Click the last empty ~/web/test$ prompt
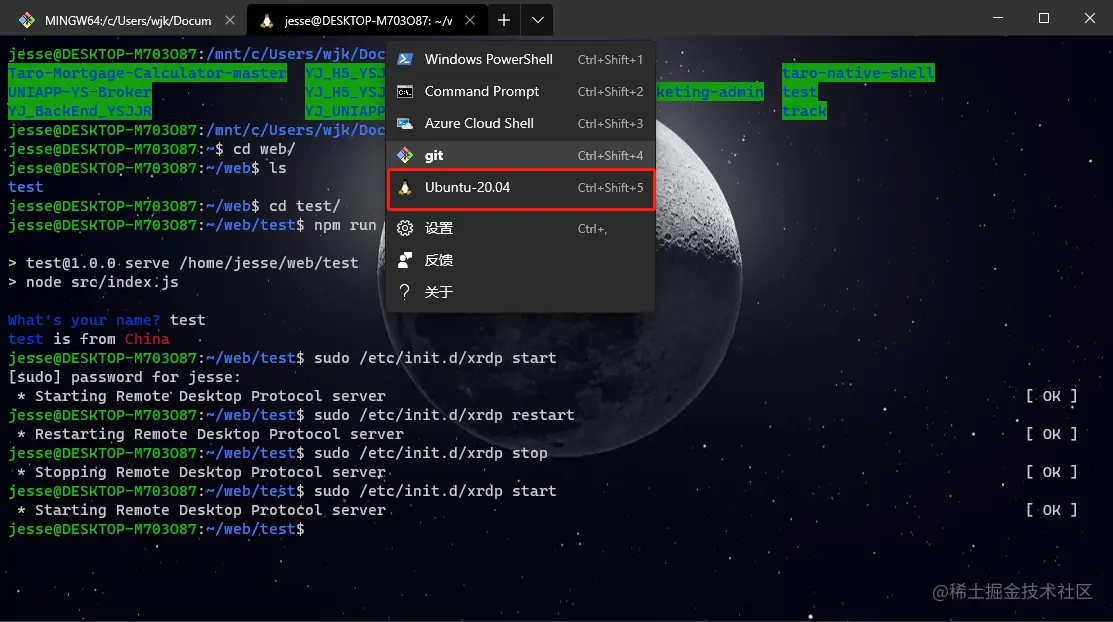Viewport: 1113px width, 622px height. pyautogui.click(x=156, y=529)
